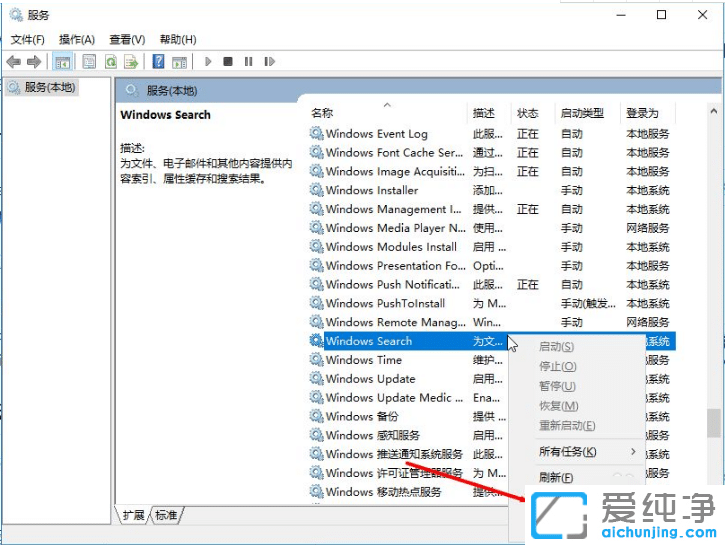
Task: Open the 文件(F) menu
Action: pos(28,40)
